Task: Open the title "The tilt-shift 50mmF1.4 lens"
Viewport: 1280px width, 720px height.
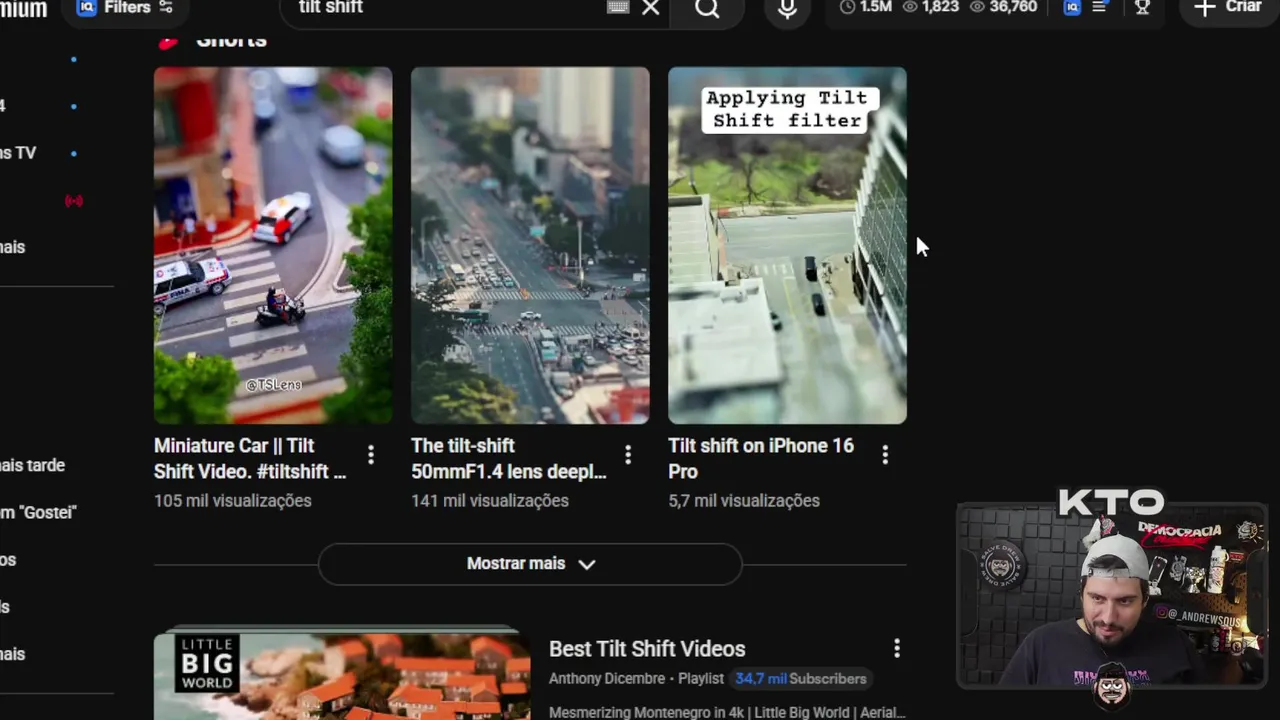Action: pos(509,458)
